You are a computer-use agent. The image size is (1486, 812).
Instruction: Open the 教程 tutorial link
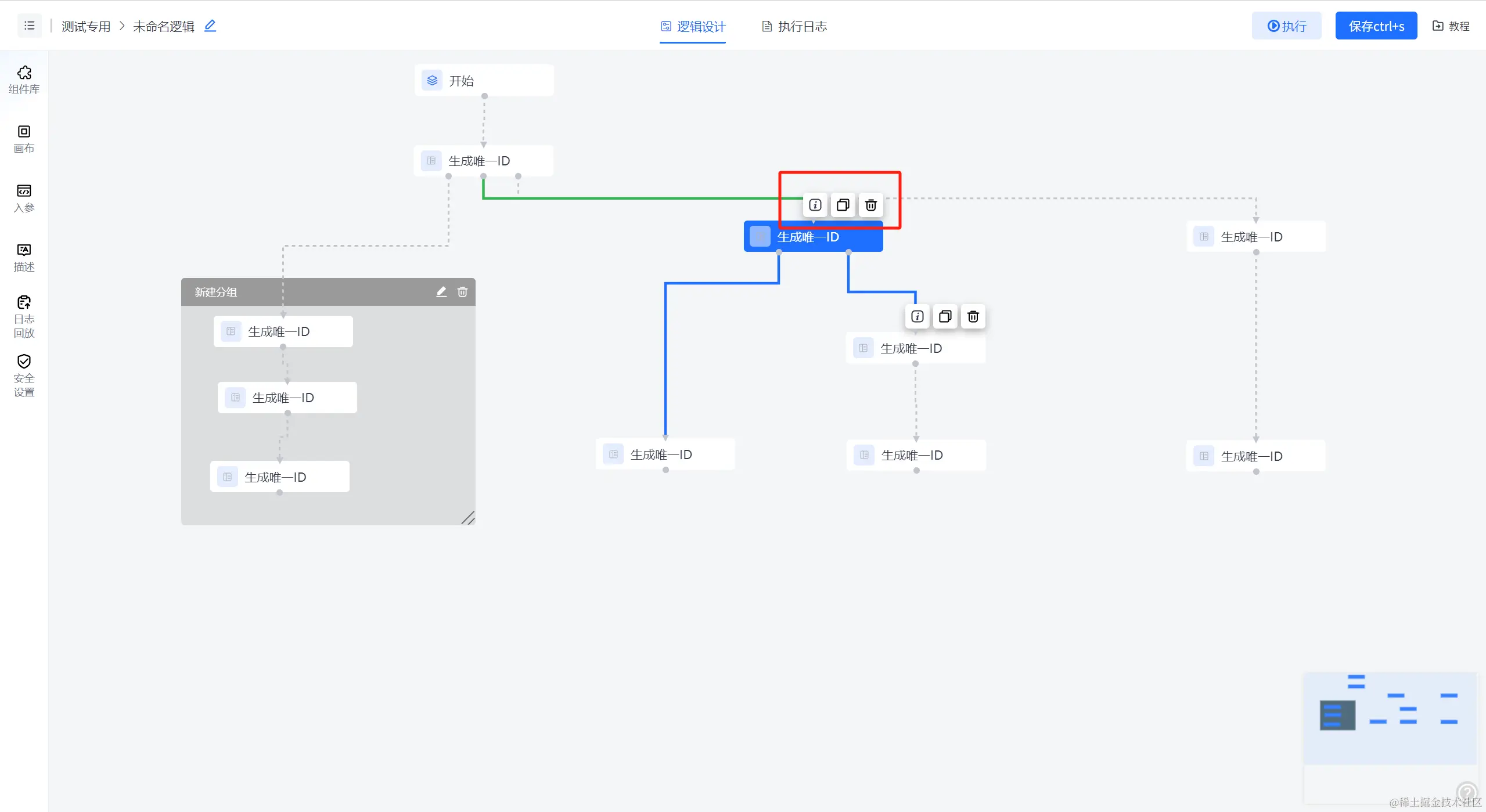tap(1451, 26)
